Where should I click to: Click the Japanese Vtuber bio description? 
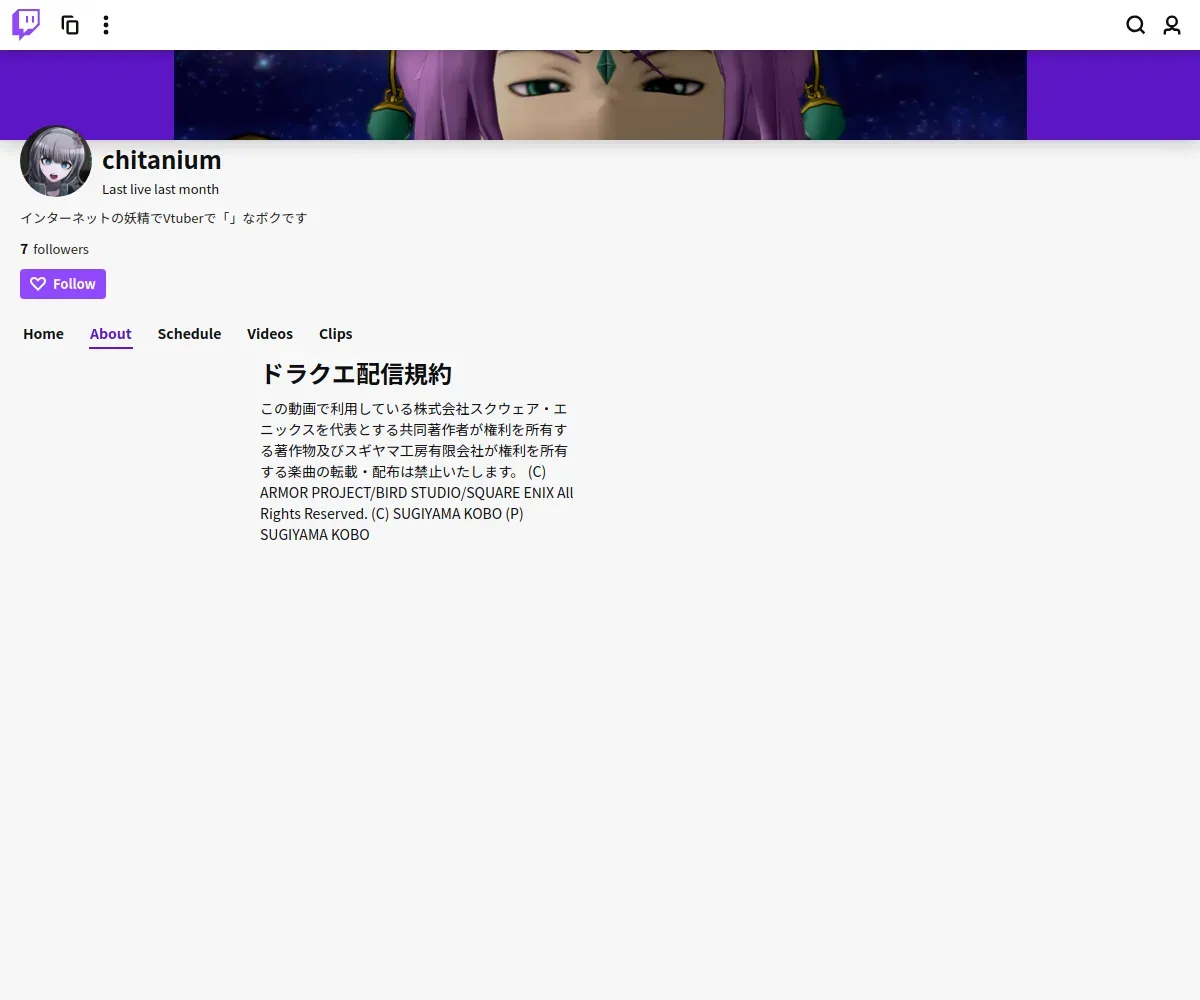pos(164,217)
